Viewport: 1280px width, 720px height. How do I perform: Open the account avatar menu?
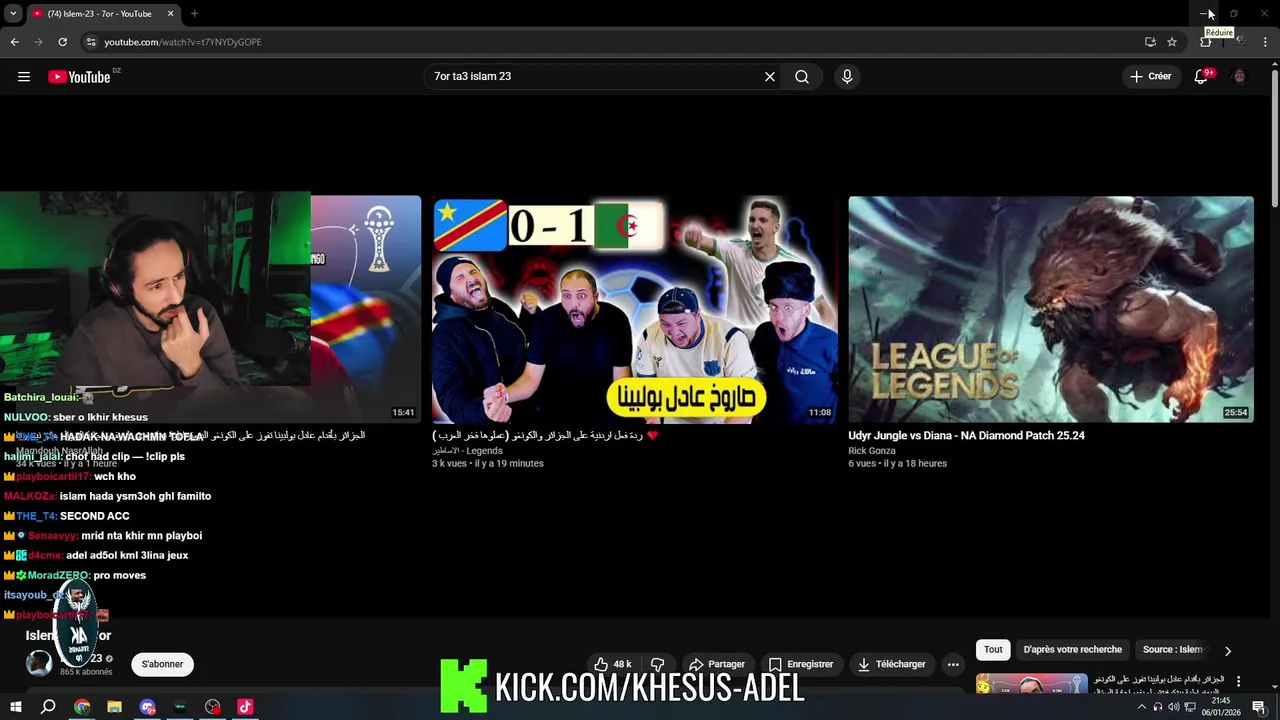tap(1240, 77)
